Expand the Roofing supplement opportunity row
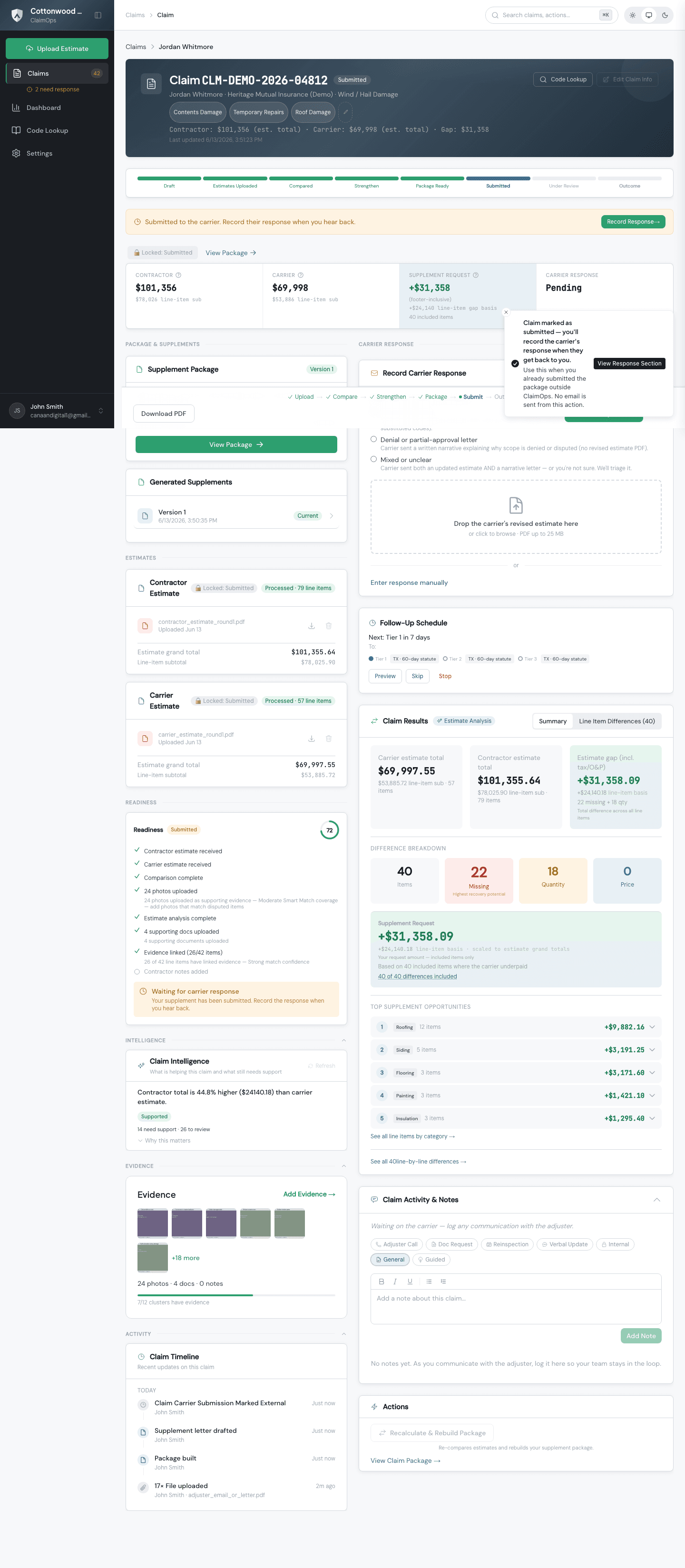The width and height of the screenshot is (685, 1568). point(516,1027)
